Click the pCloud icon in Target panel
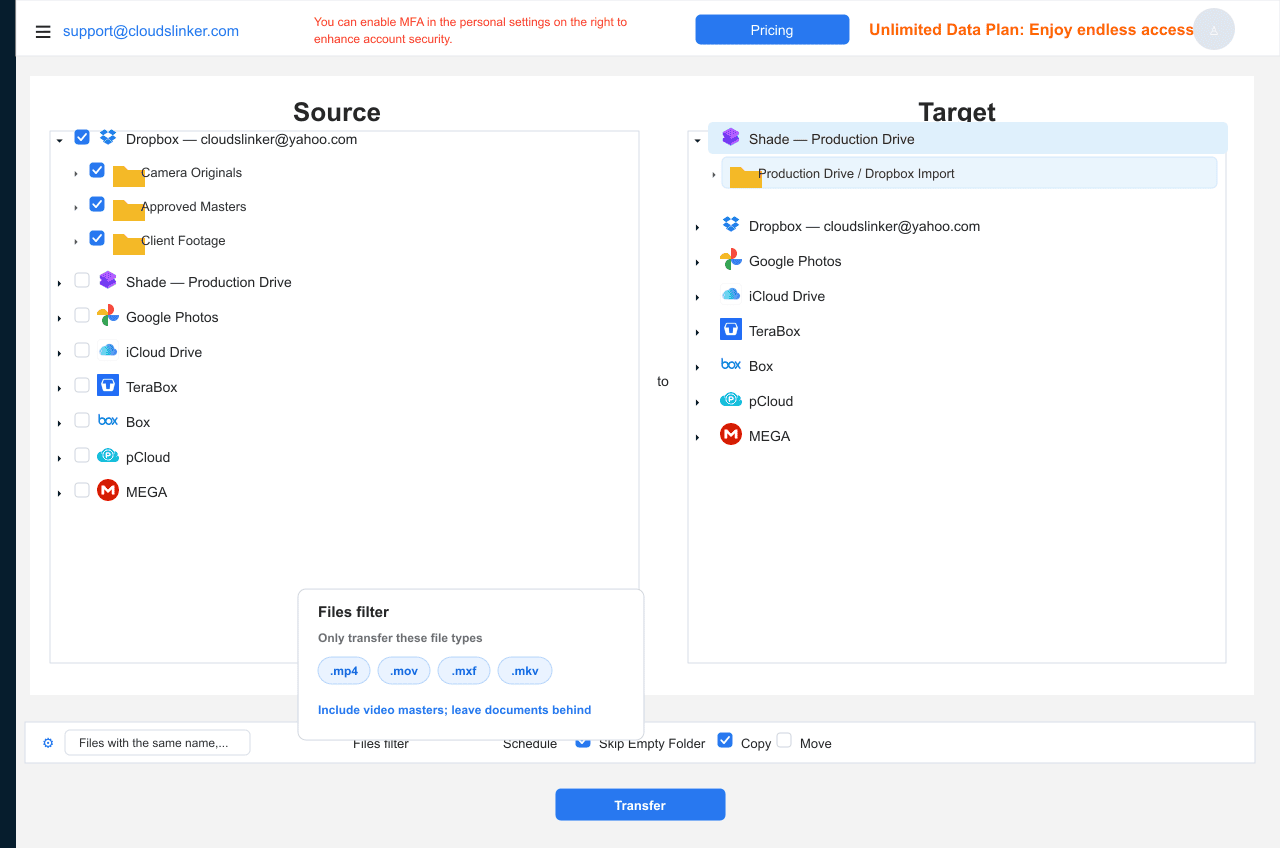The image size is (1280, 848). point(731,400)
